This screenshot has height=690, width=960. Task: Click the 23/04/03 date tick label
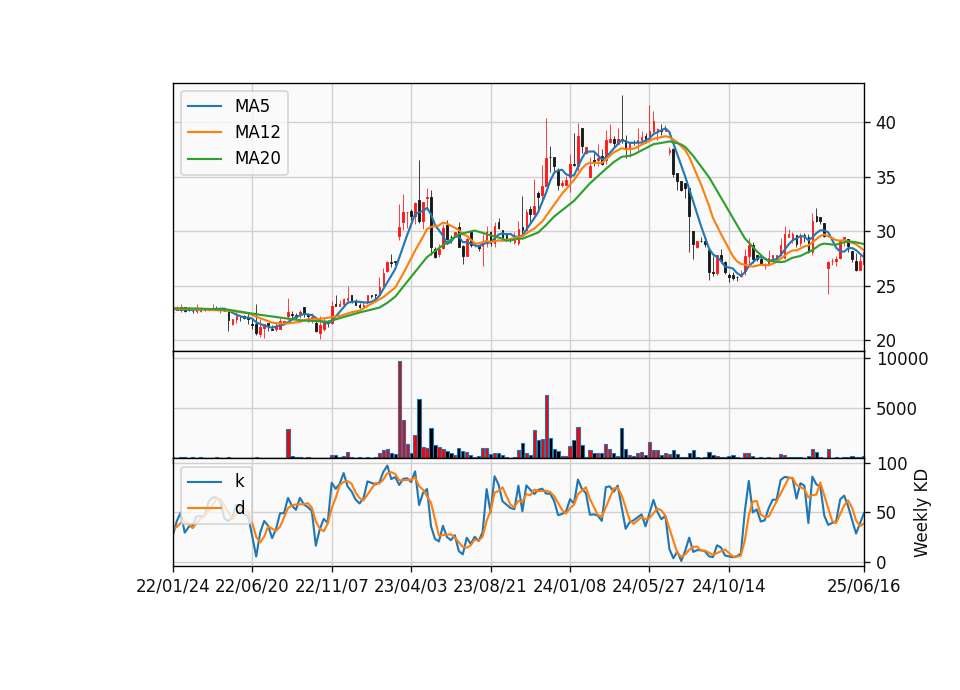point(411,586)
